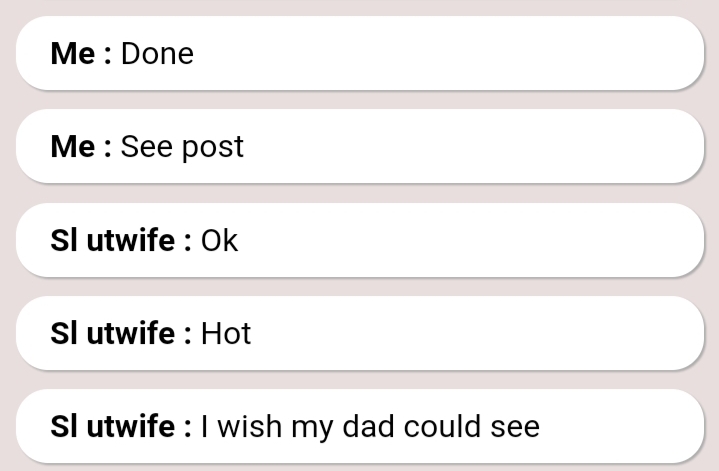Image resolution: width=719 pixels, height=471 pixels.
Task: Open the "Hot" message bubble
Action: [360, 333]
